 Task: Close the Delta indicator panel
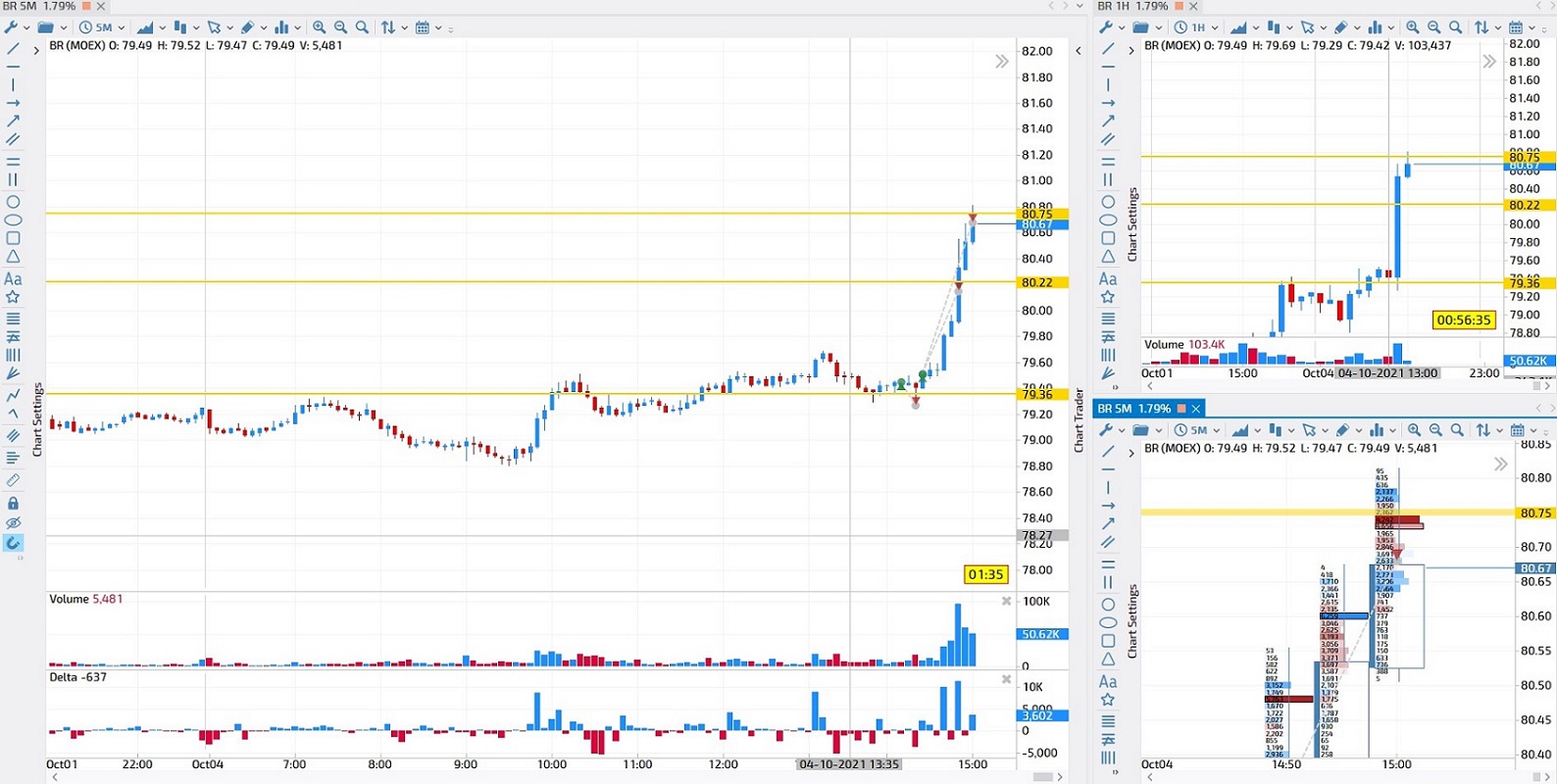tap(1006, 679)
